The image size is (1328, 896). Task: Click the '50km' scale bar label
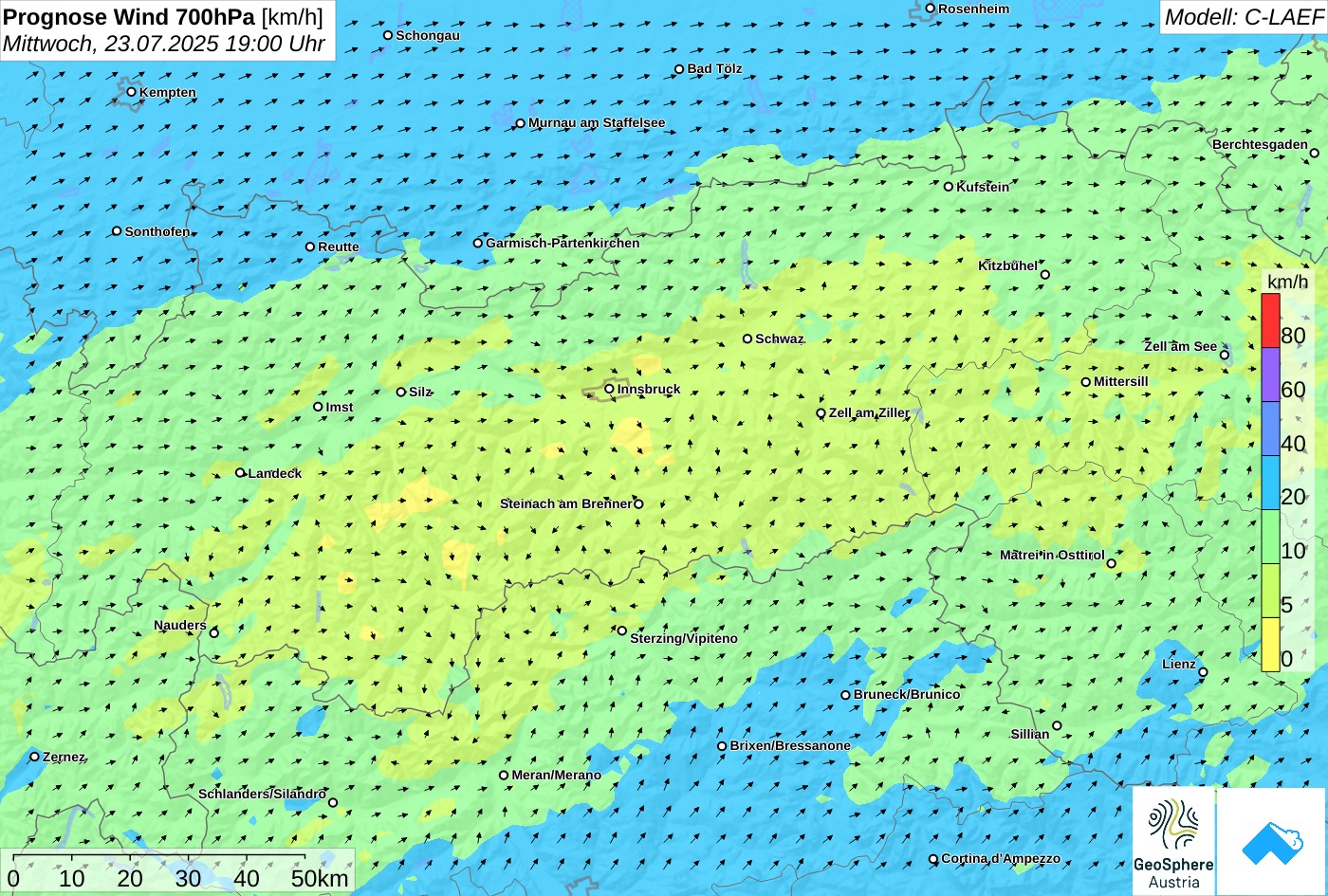click(x=320, y=878)
